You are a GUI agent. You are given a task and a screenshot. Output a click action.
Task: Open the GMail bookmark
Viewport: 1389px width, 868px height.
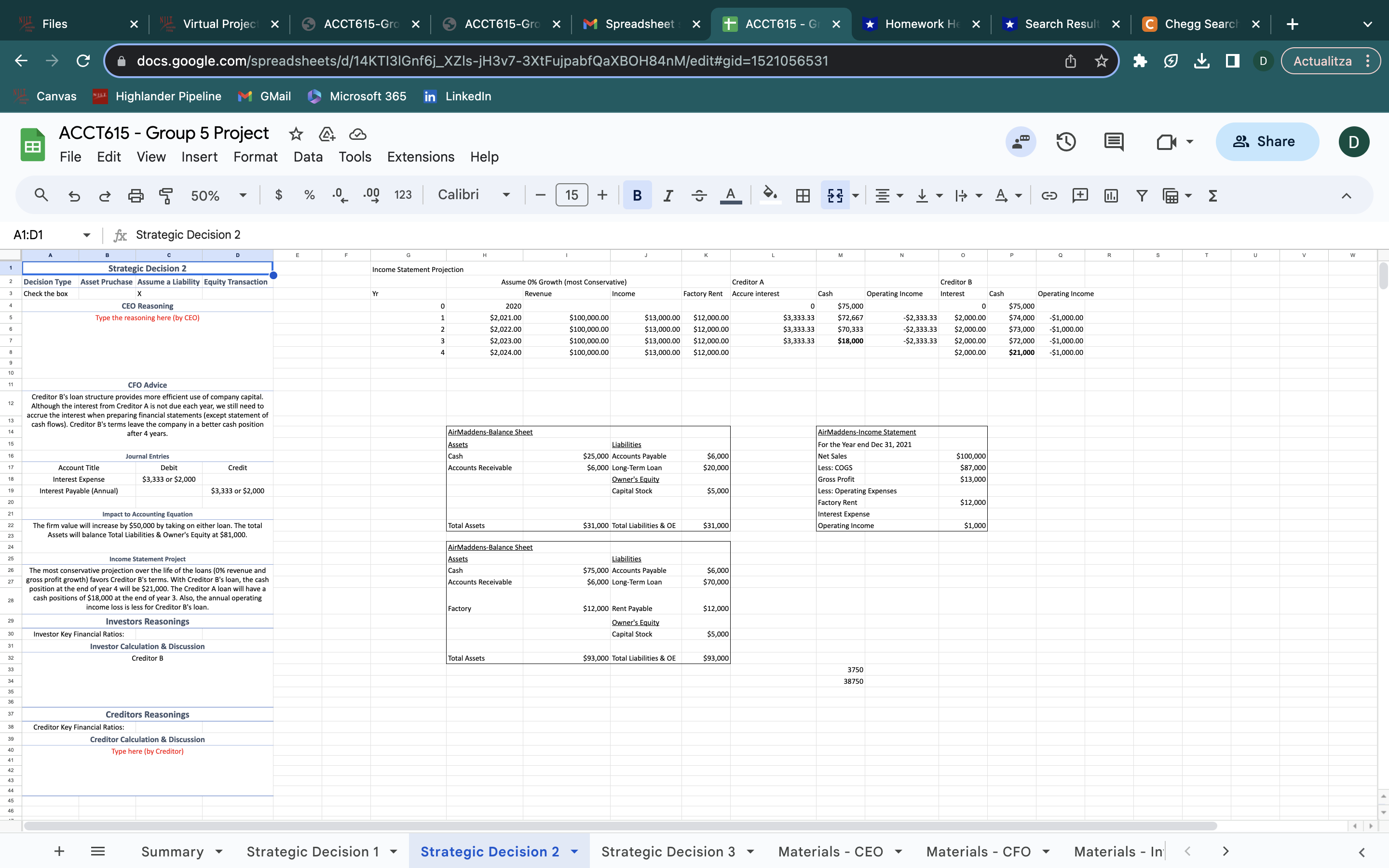(x=263, y=96)
